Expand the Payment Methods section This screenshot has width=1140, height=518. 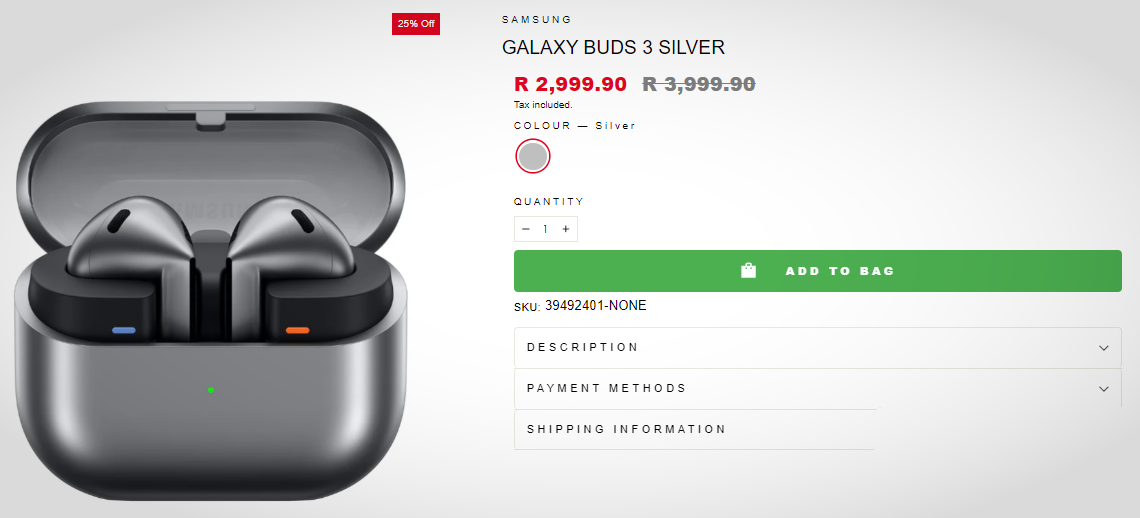pyautogui.click(x=607, y=388)
